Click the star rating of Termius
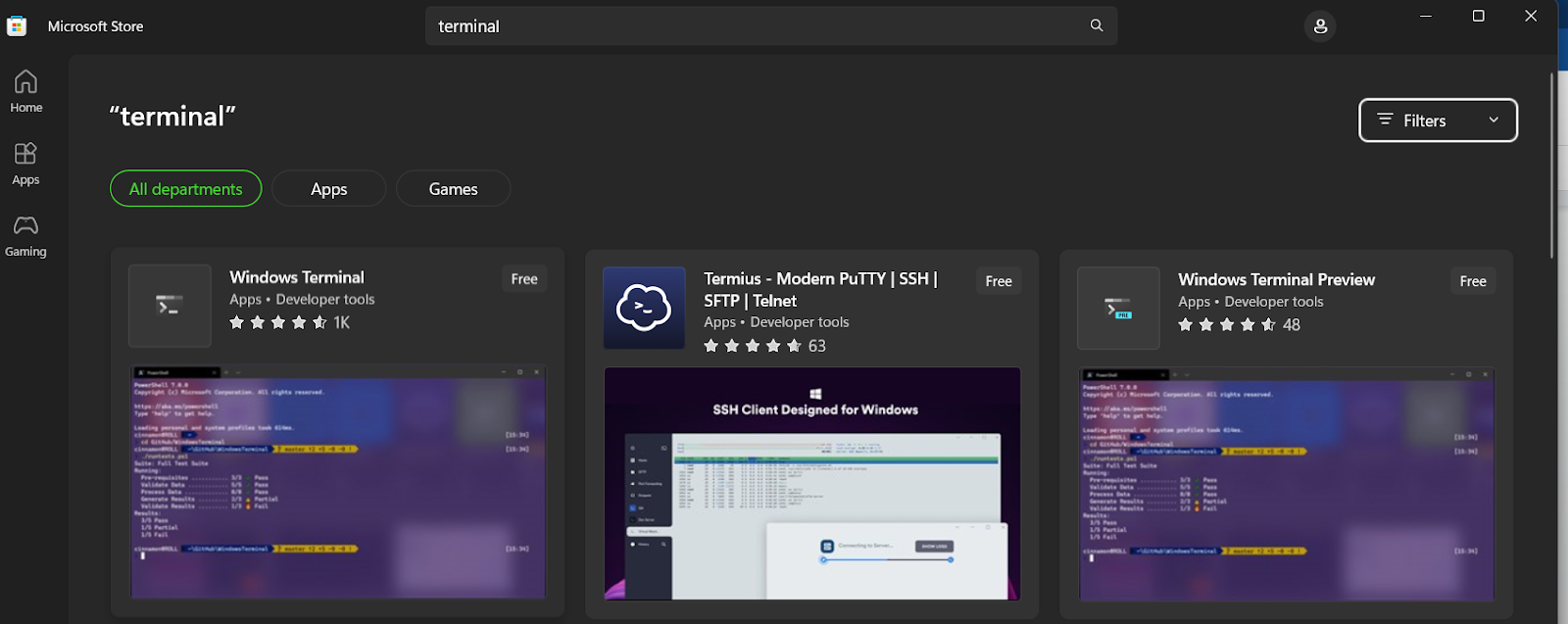The width and height of the screenshot is (1568, 624). 753,346
